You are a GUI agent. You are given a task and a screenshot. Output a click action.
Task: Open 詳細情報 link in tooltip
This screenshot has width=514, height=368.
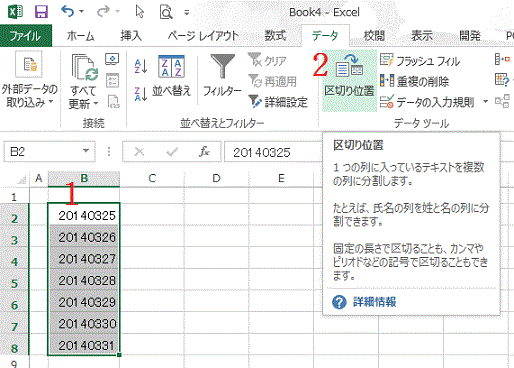point(375,302)
